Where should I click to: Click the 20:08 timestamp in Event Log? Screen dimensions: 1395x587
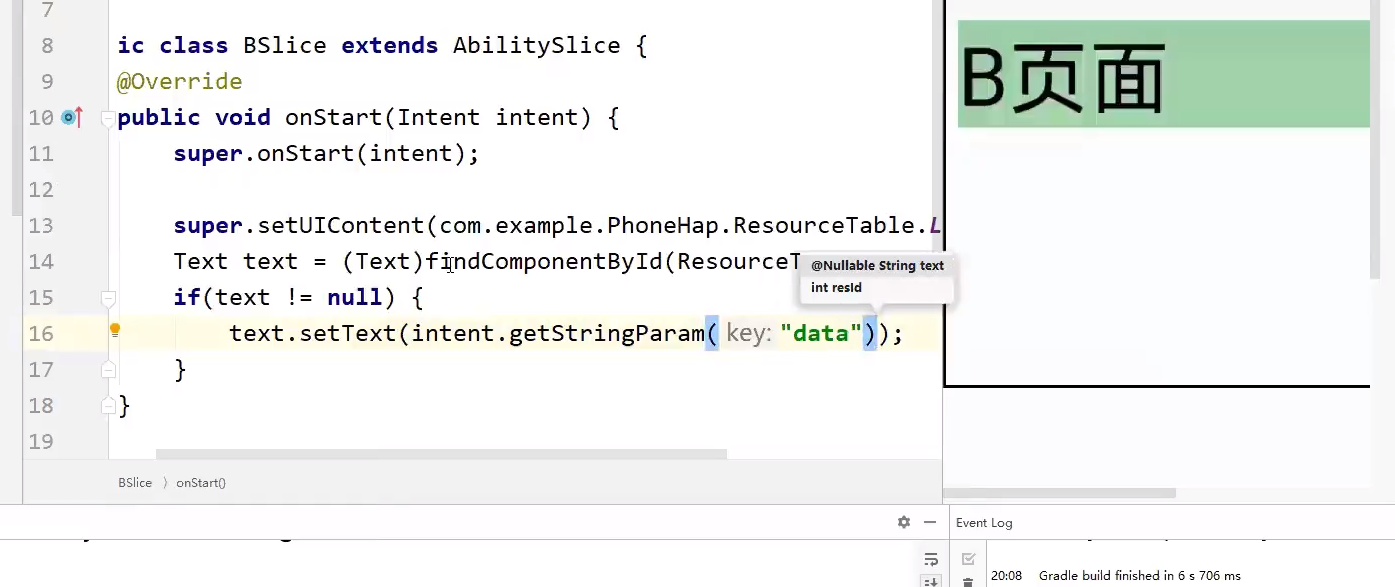(1006, 575)
